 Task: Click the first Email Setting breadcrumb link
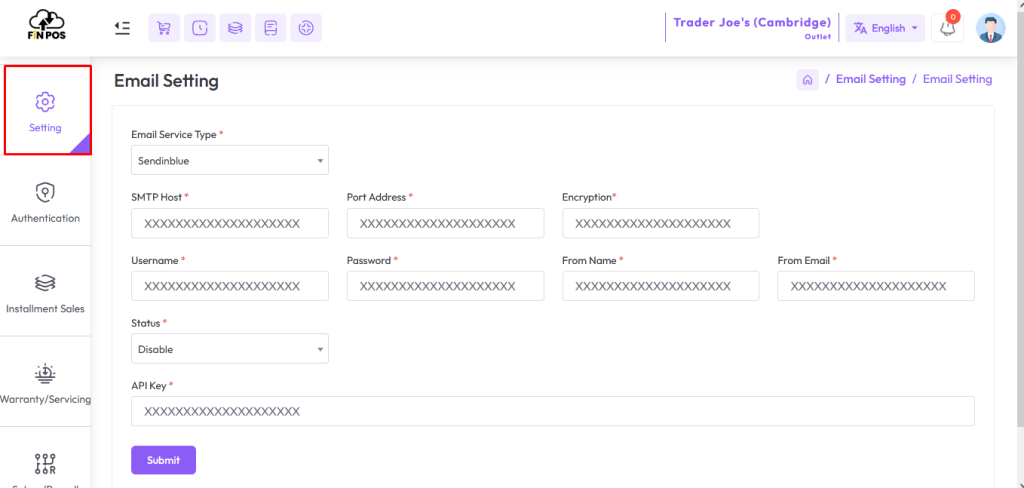pyautogui.click(x=871, y=79)
